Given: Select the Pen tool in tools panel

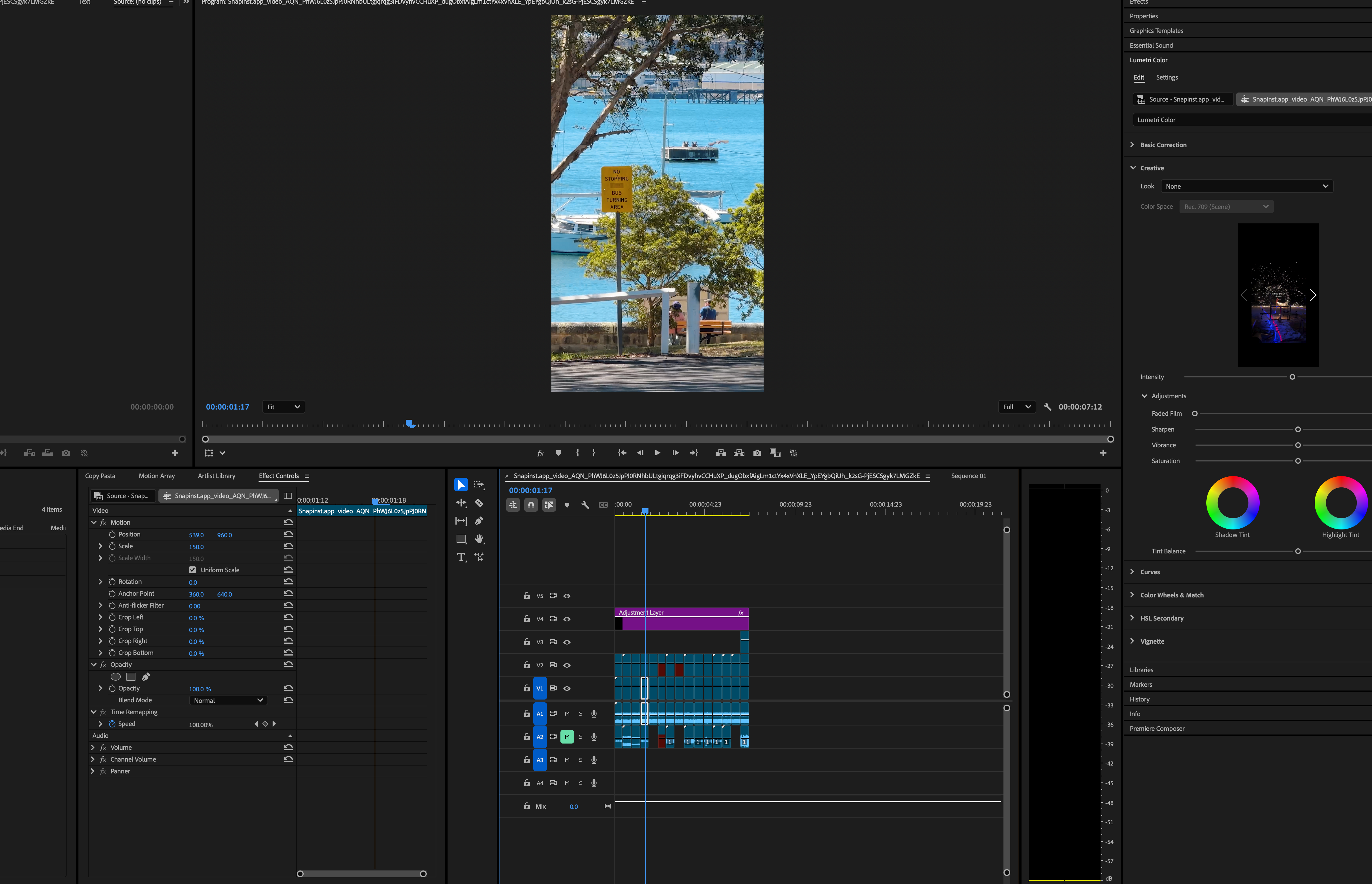Looking at the screenshot, I should [x=479, y=521].
